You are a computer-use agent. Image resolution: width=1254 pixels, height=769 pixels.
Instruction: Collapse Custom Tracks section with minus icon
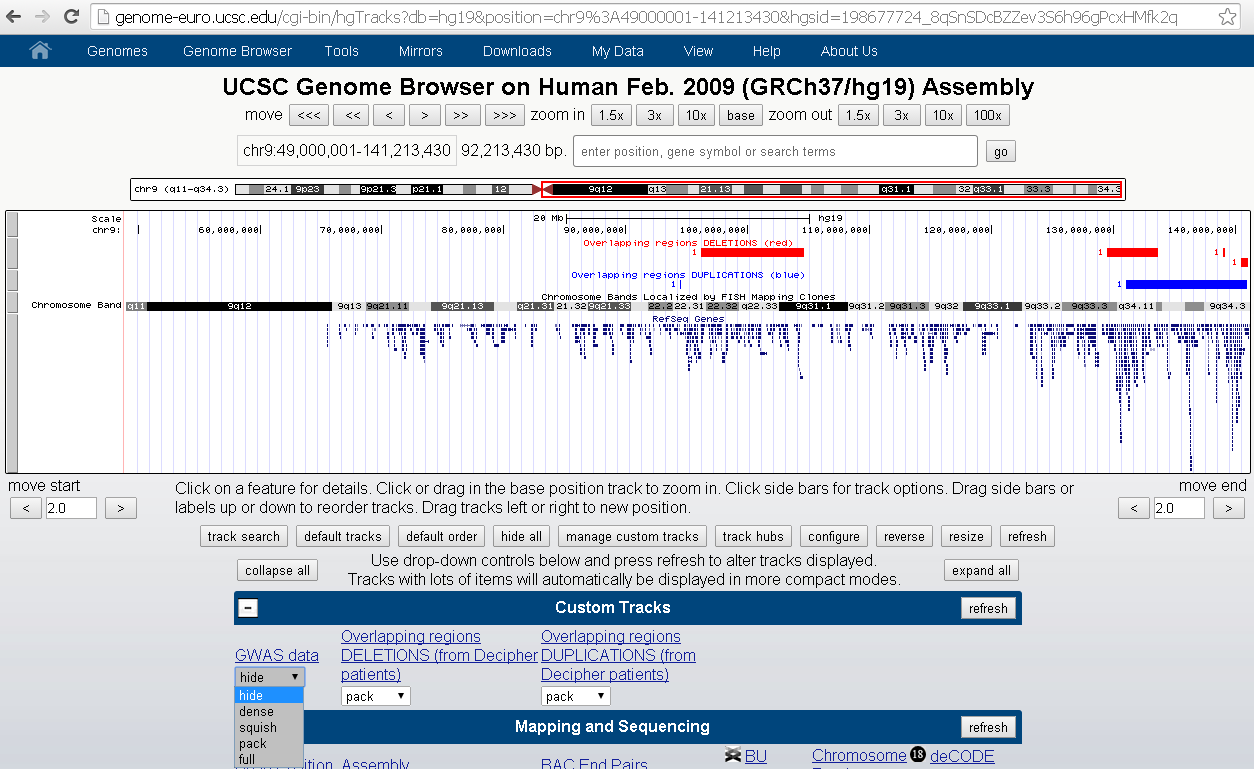[x=249, y=608]
